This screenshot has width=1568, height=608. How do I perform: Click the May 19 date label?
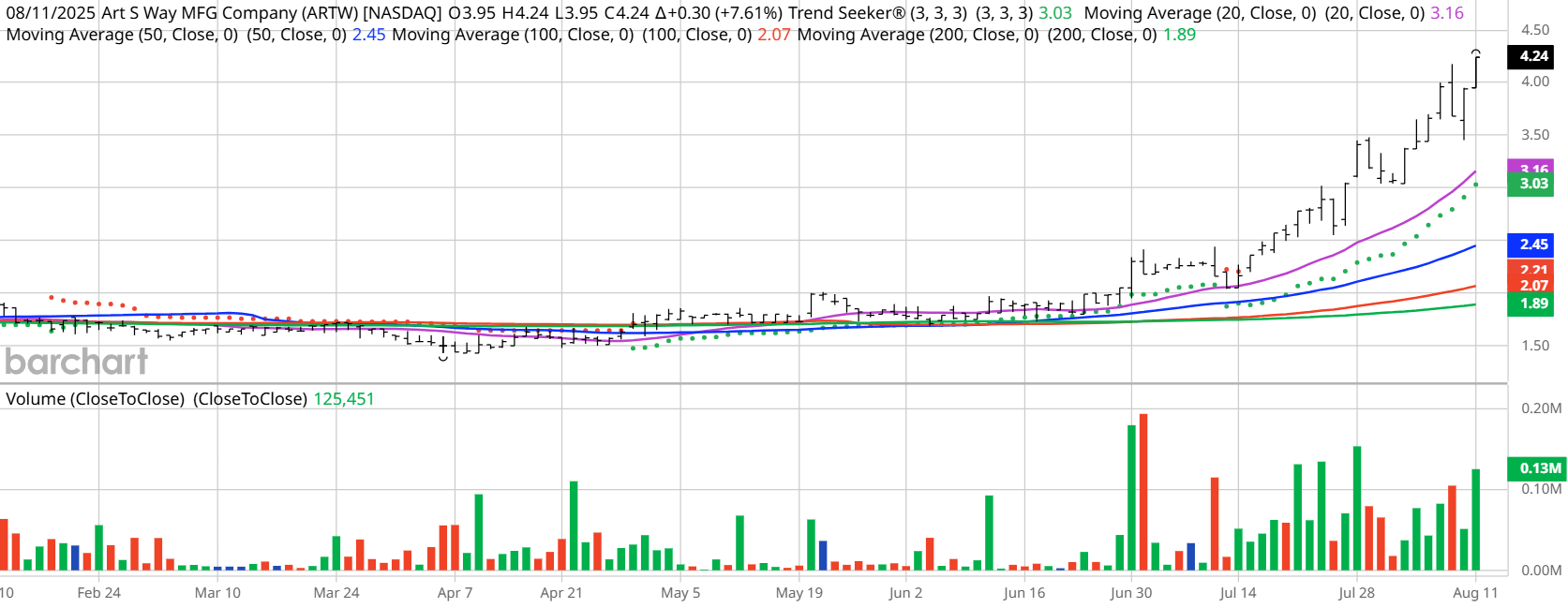(799, 593)
